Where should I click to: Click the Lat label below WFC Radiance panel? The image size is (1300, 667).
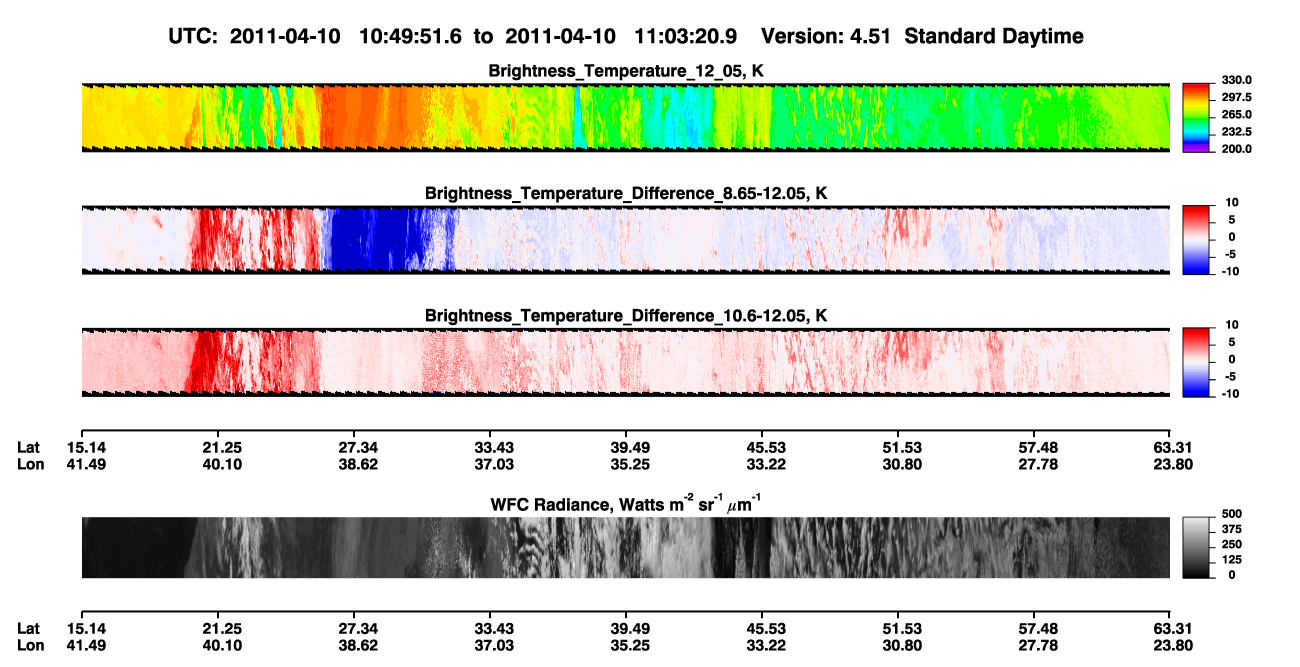pos(28,629)
